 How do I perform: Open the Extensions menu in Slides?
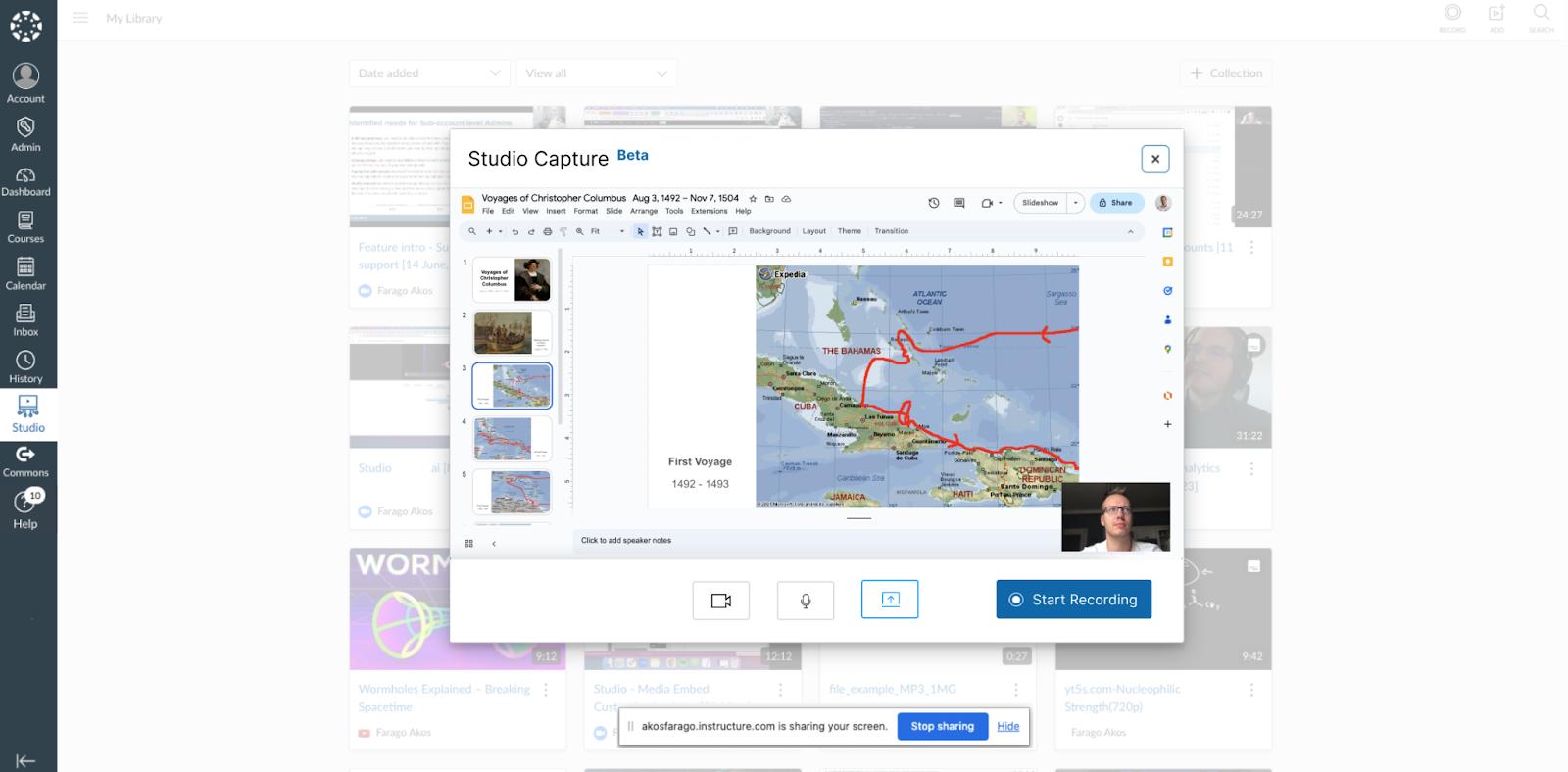[710, 211]
